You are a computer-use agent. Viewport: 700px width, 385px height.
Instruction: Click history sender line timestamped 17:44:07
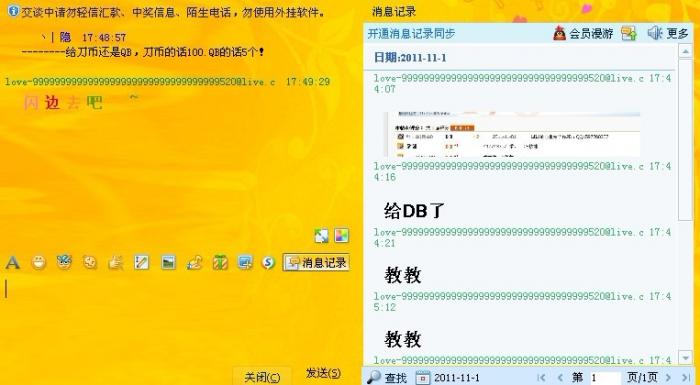[522, 84]
